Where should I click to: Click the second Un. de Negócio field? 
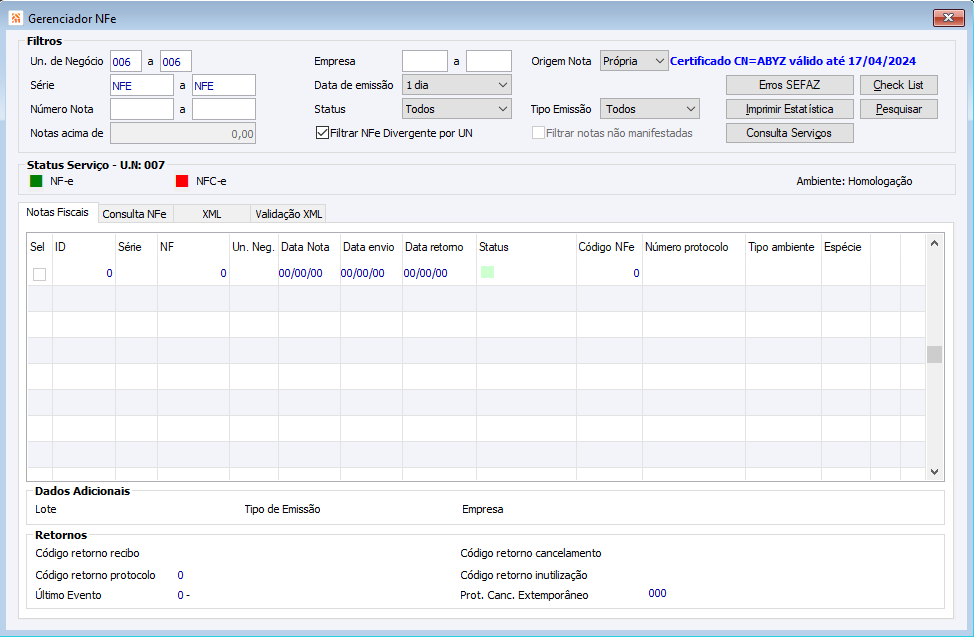pyautogui.click(x=176, y=61)
